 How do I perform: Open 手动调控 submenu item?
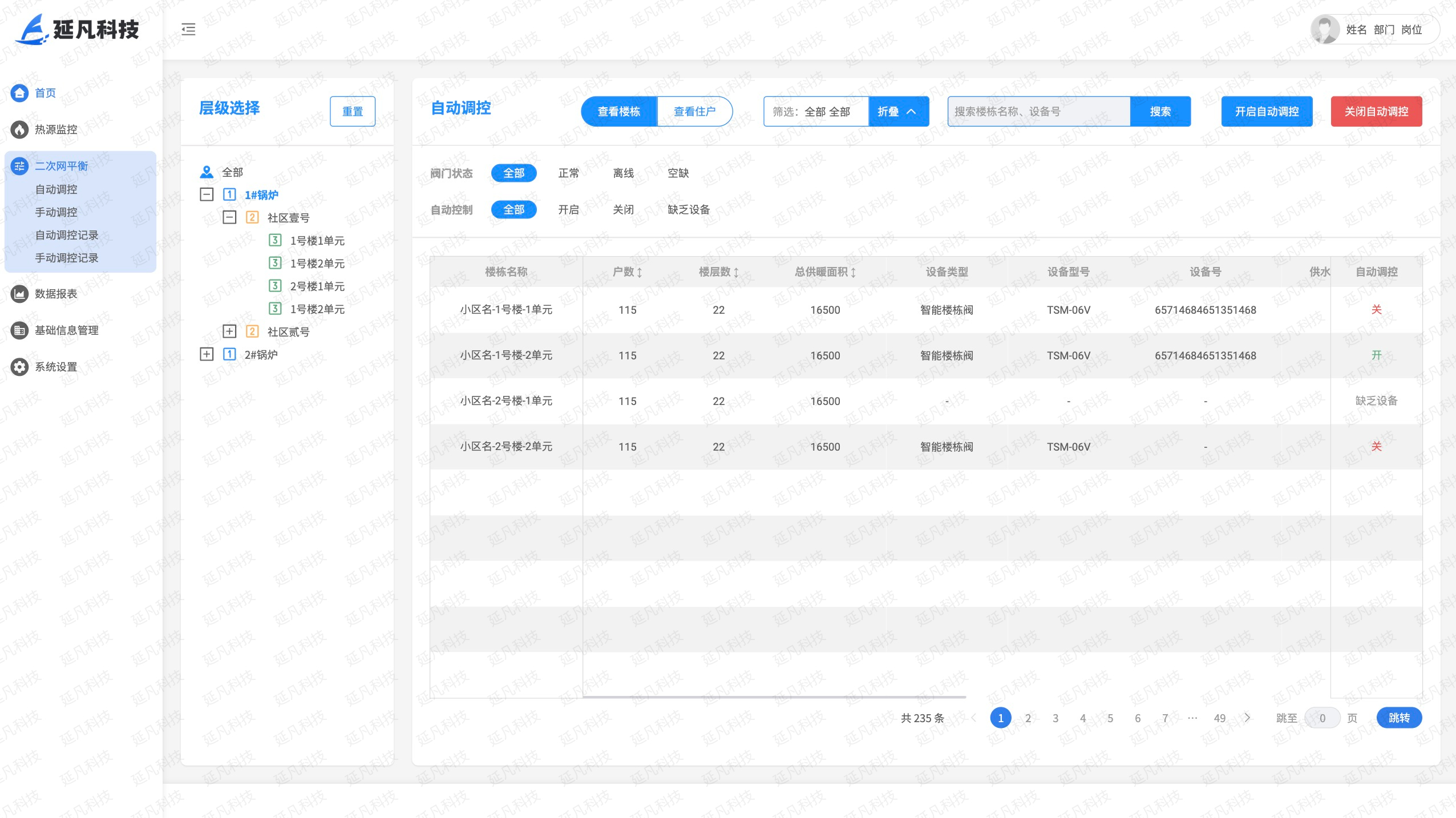coord(56,212)
